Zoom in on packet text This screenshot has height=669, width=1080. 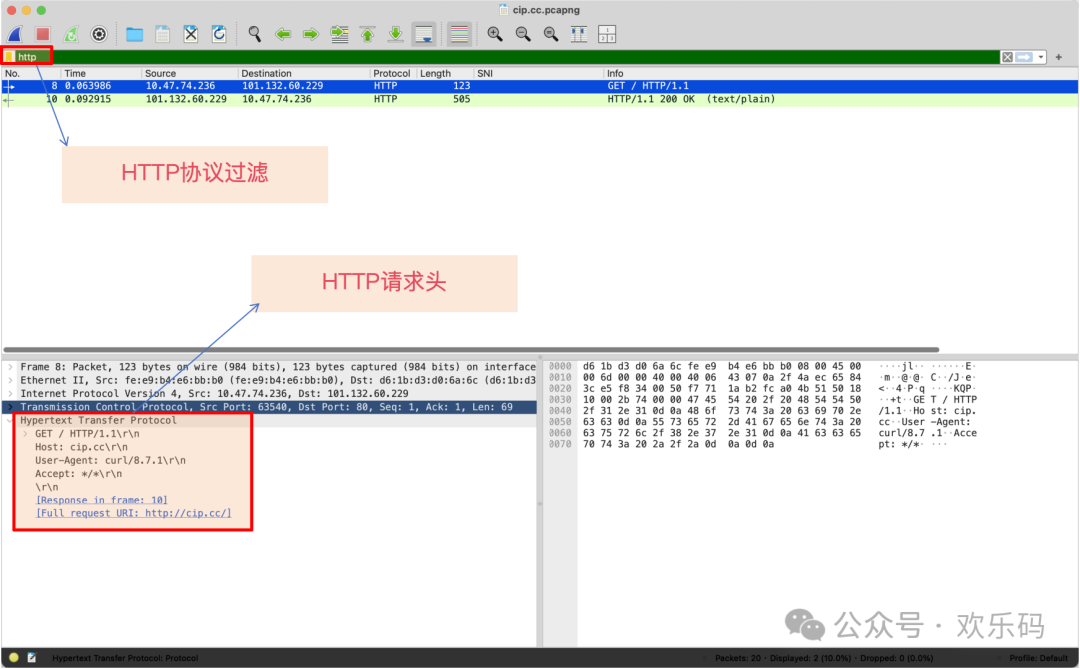494,33
